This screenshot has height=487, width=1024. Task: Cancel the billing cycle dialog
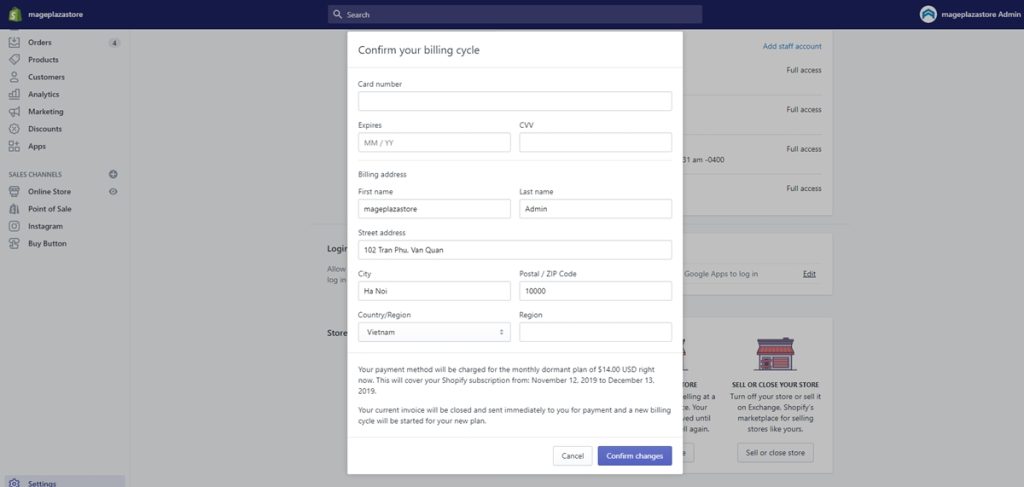(x=572, y=456)
